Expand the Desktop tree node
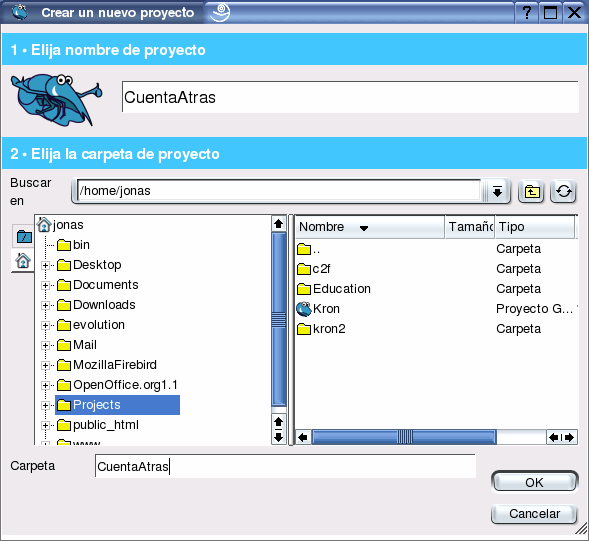This screenshot has width=589, height=541. 45,266
